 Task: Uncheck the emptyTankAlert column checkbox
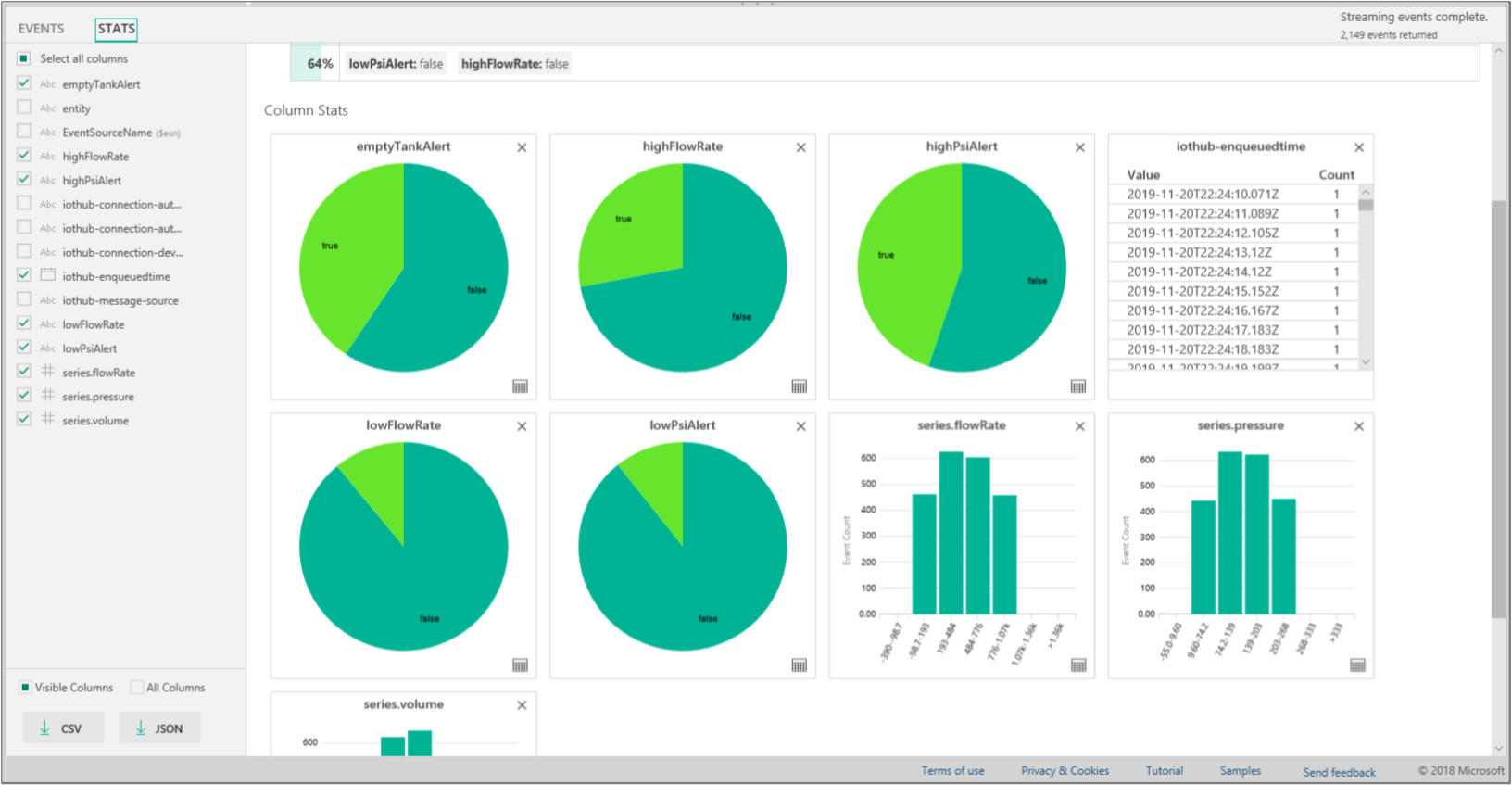[24, 83]
